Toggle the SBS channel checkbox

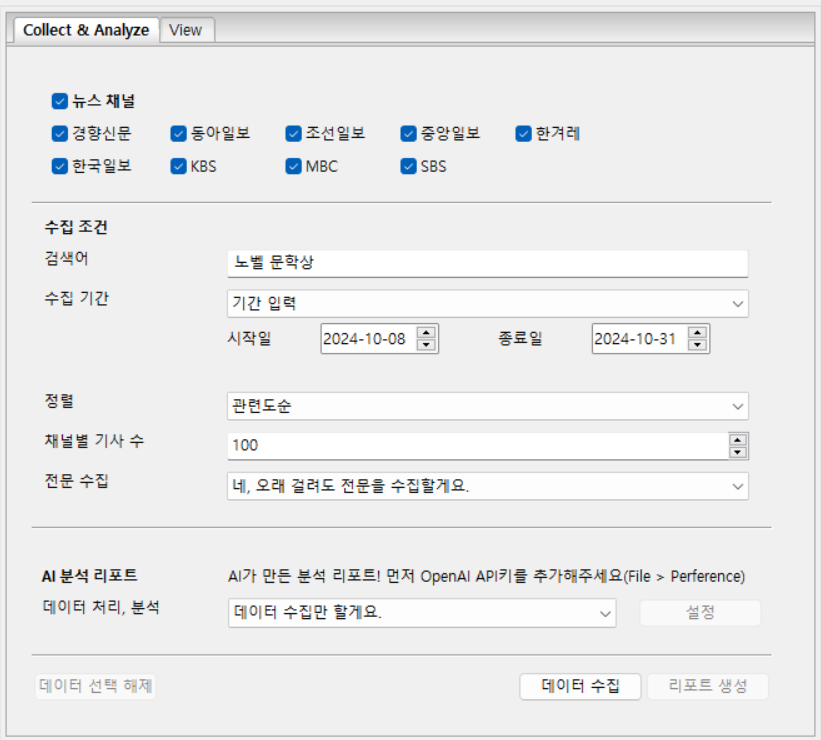(408, 166)
